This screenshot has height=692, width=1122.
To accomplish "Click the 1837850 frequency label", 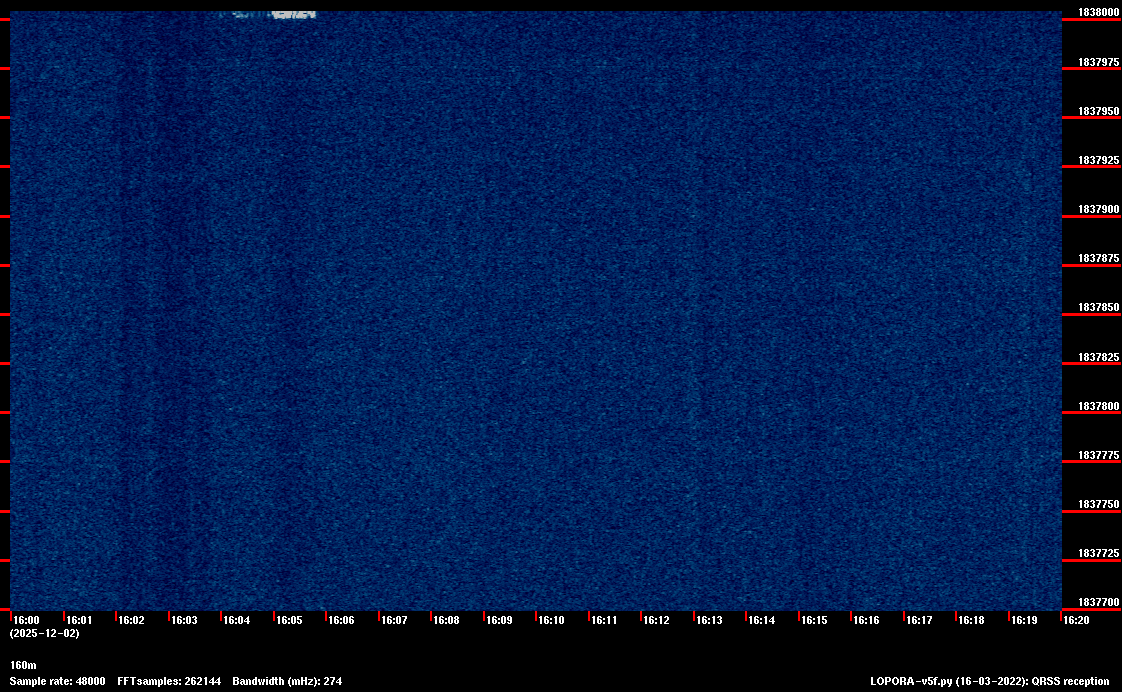I will 1098,308.
